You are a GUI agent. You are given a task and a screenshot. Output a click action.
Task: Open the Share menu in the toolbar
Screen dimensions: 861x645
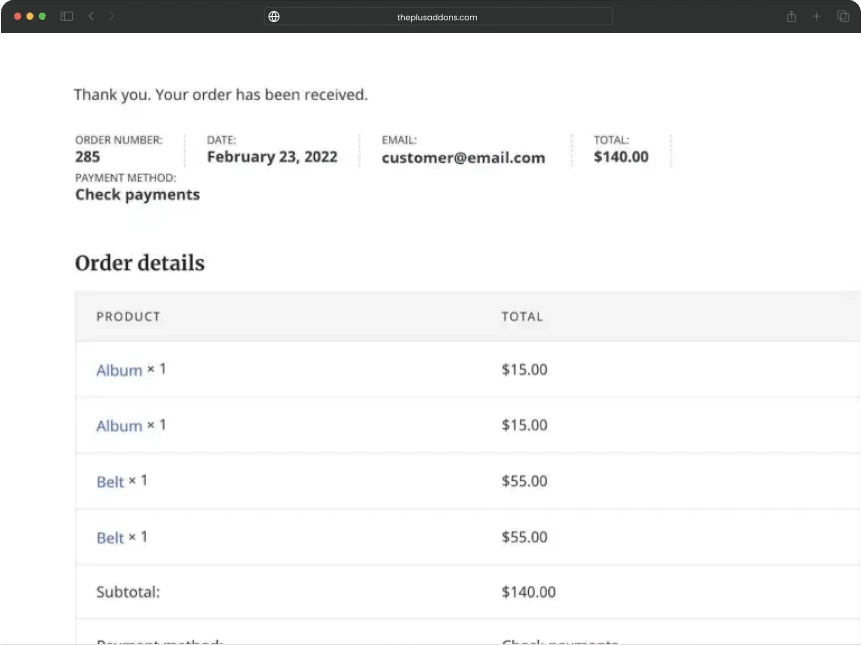pyautogui.click(x=790, y=16)
